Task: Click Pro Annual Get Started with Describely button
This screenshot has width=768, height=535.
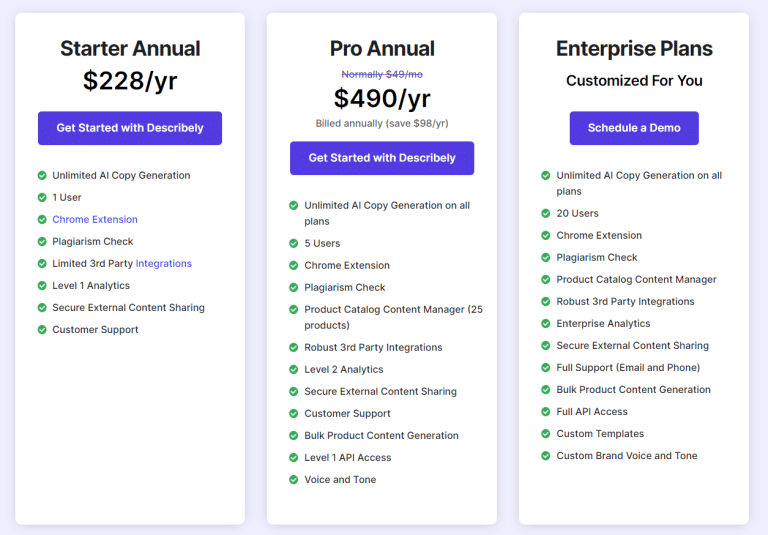Action: tap(382, 158)
